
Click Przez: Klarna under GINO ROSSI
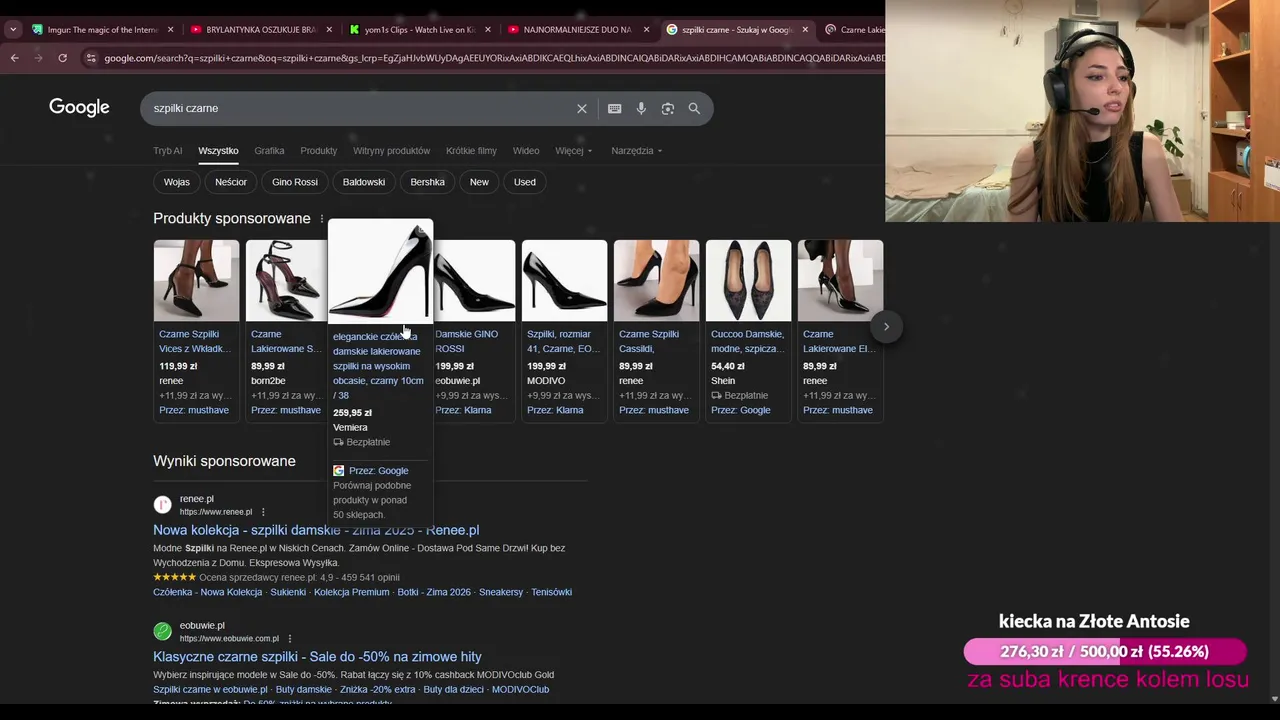pos(463,410)
